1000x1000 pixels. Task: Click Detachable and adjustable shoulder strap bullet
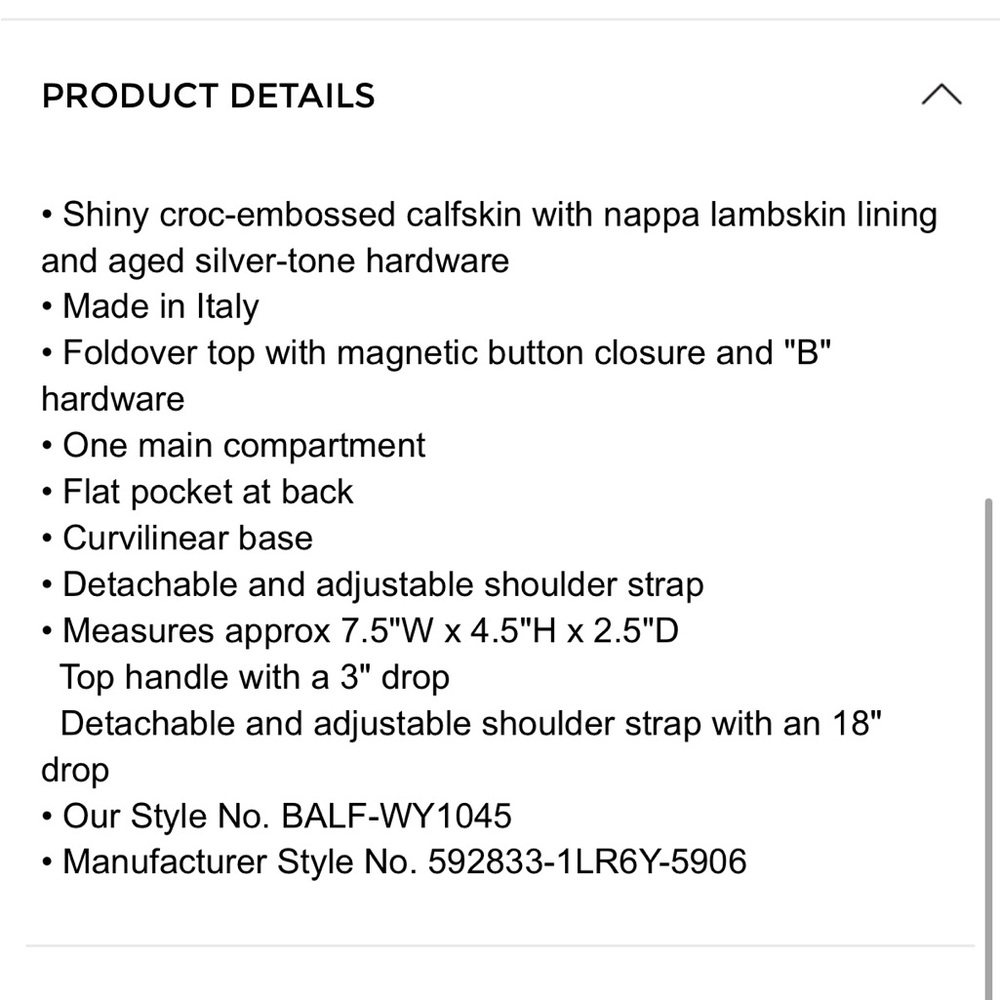[373, 585]
